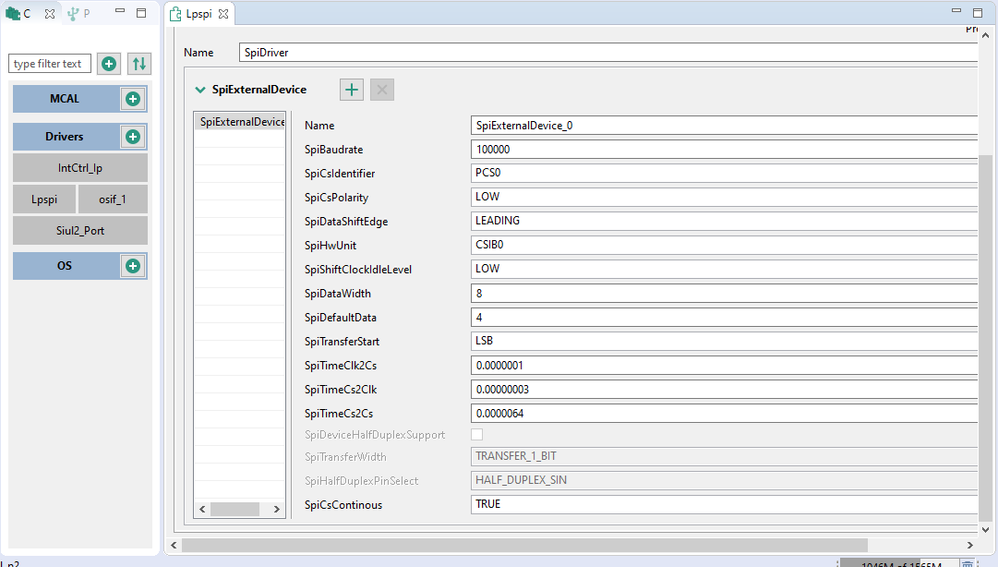
Task: Open the IntCtrl_Ip driver component
Action: click(x=80, y=168)
